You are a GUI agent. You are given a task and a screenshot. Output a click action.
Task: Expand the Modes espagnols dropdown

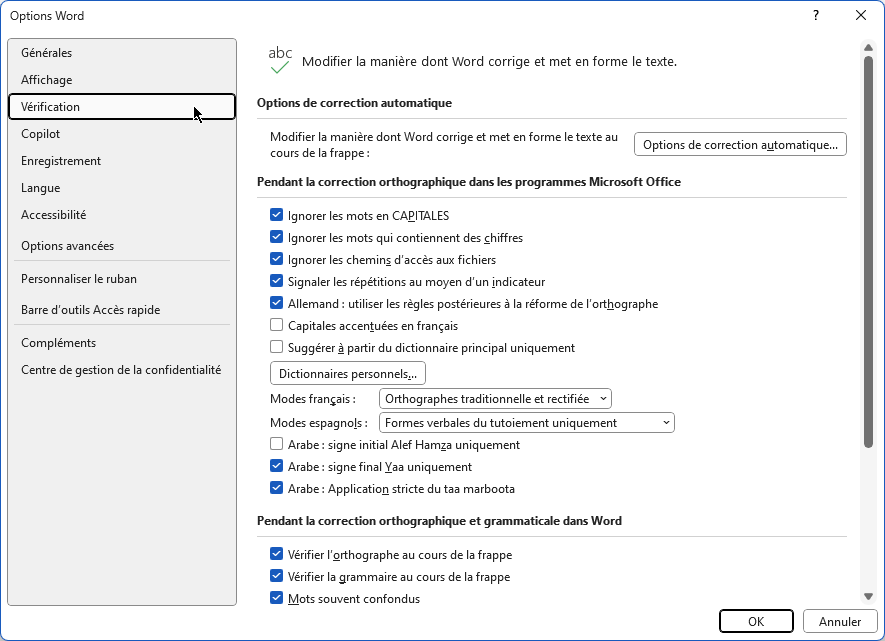[527, 423]
